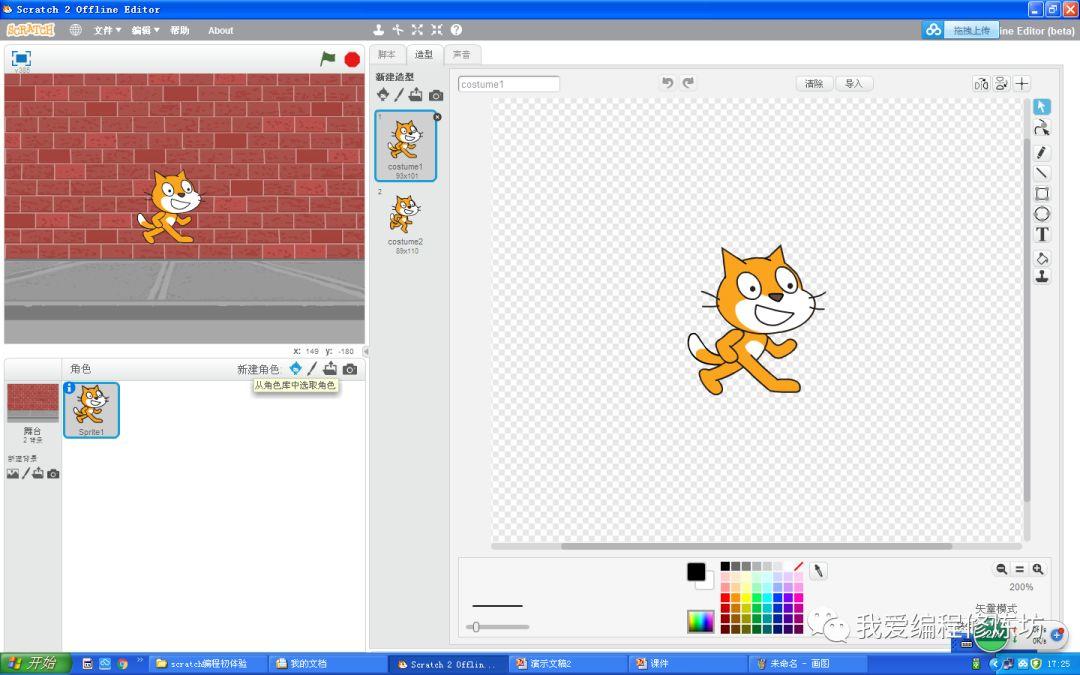Create new sprite from camera icon
Image resolution: width=1080 pixels, height=675 pixels.
(350, 369)
